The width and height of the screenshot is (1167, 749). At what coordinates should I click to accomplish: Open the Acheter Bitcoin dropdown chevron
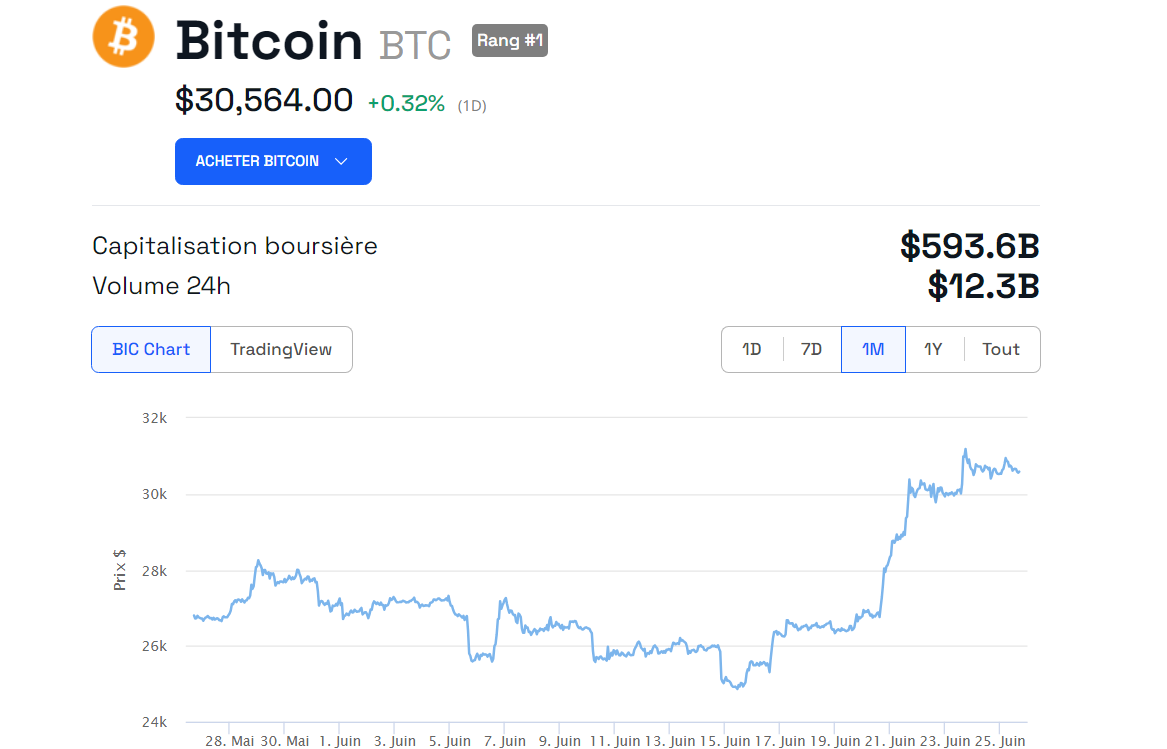(x=341, y=162)
